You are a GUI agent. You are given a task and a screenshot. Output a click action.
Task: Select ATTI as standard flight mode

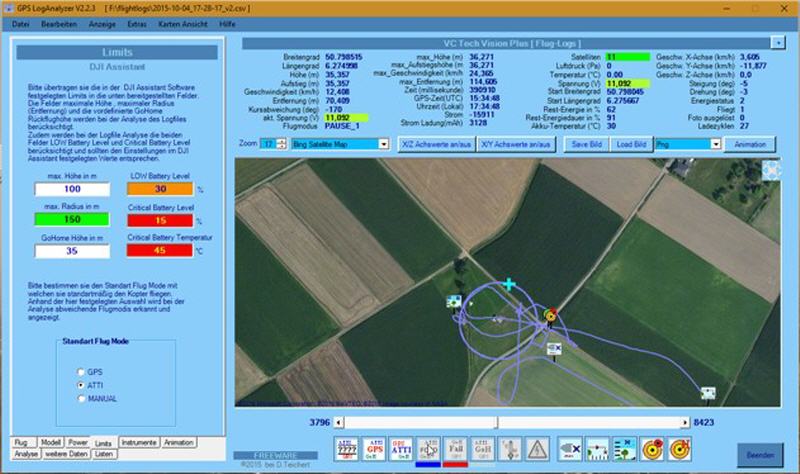coord(81,385)
